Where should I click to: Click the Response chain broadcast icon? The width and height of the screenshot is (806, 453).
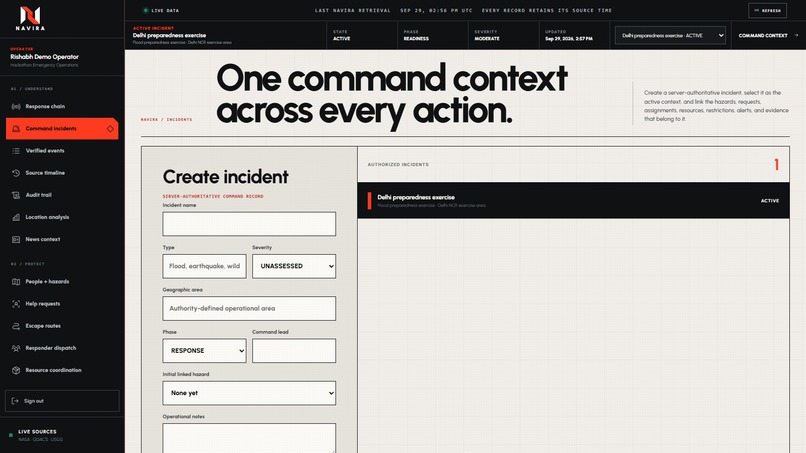click(16, 106)
